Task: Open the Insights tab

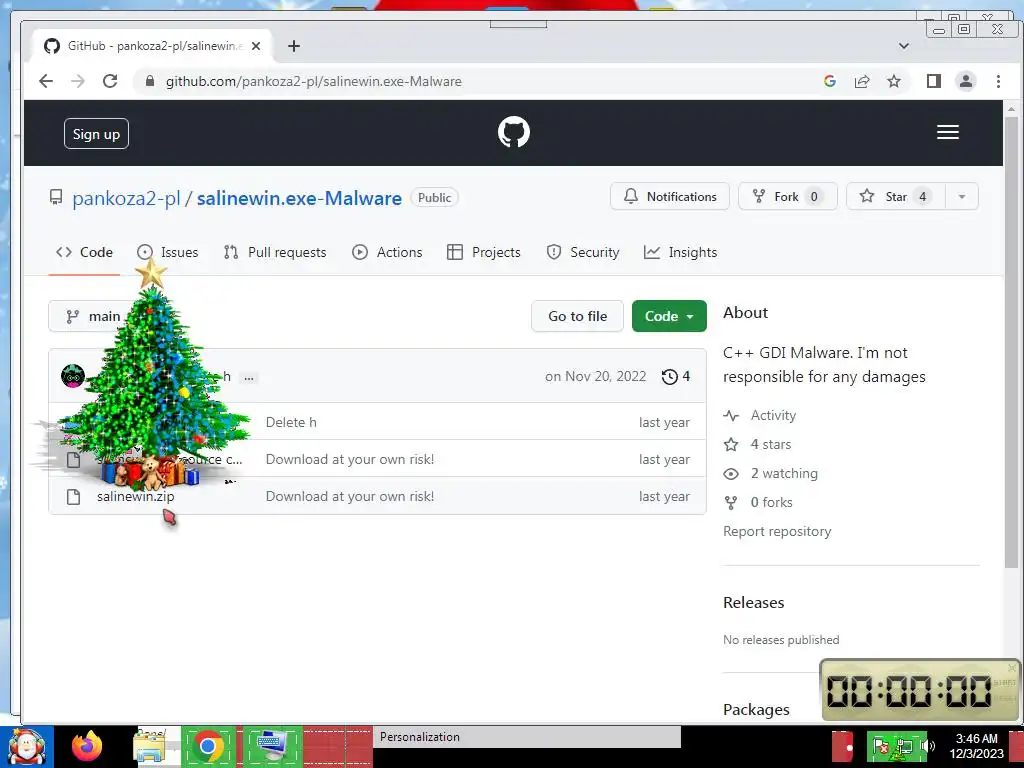Action: coord(680,252)
